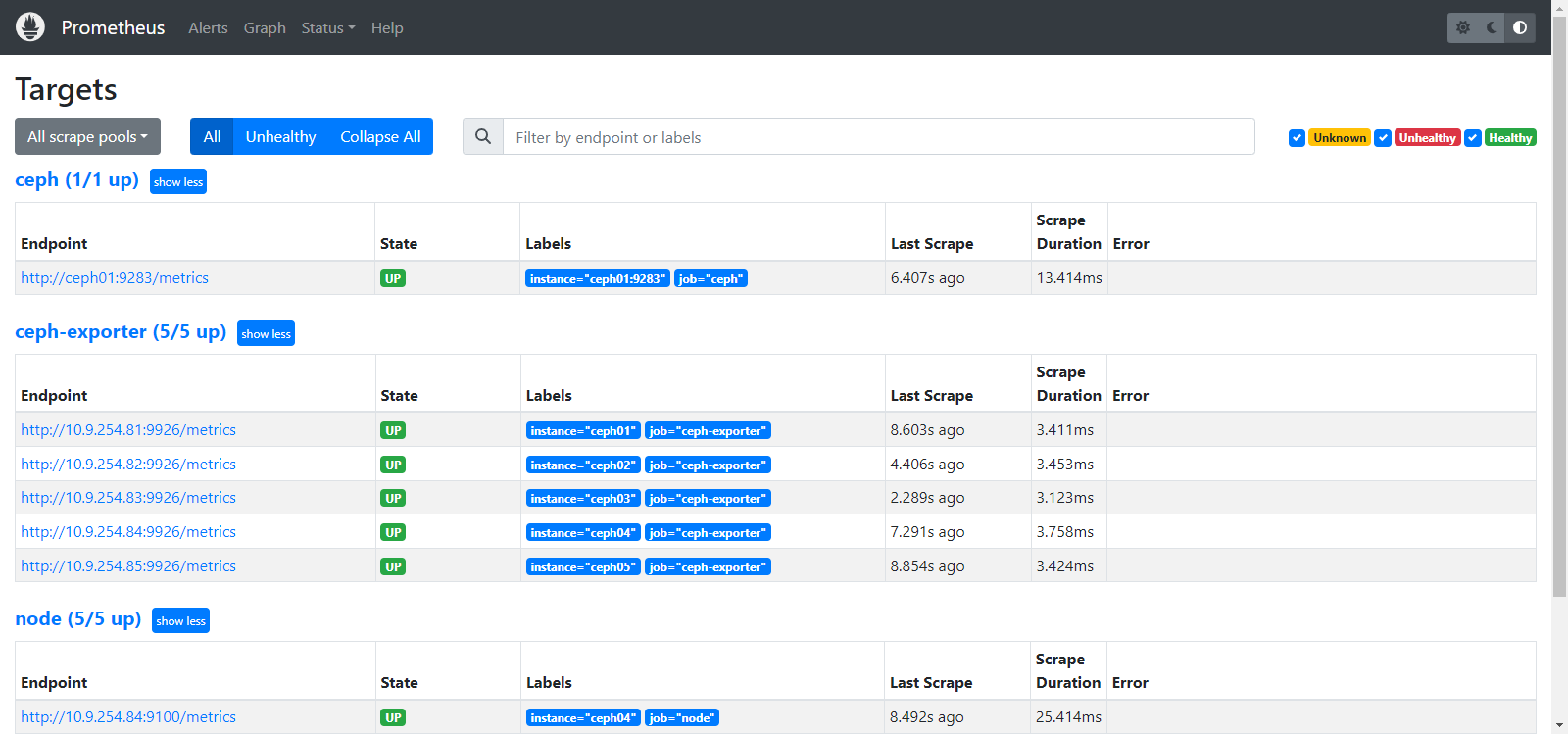1568x734 pixels.
Task: Click the Unknown yellow badge label
Action: (x=1340, y=138)
